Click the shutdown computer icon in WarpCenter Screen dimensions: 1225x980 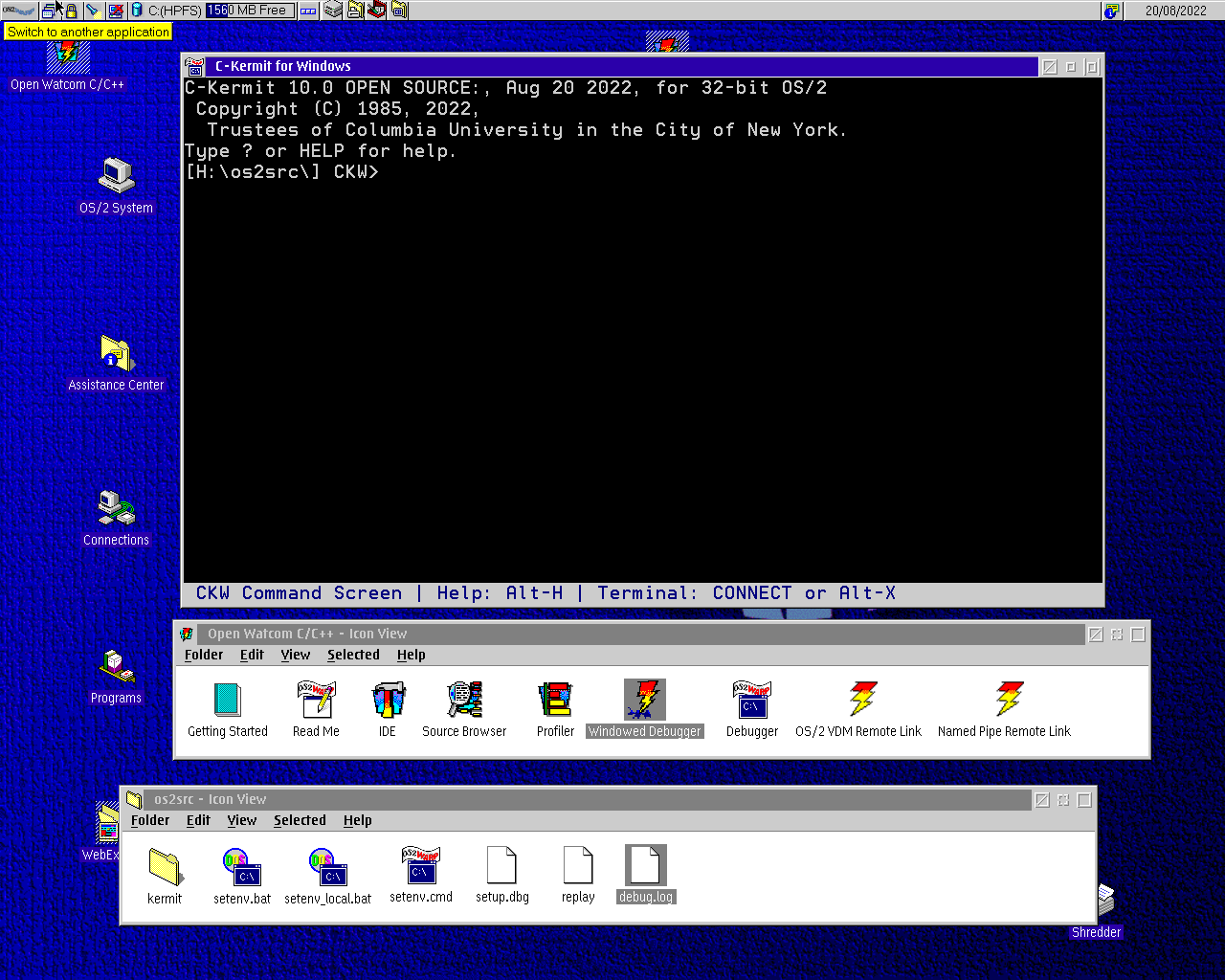point(116,11)
